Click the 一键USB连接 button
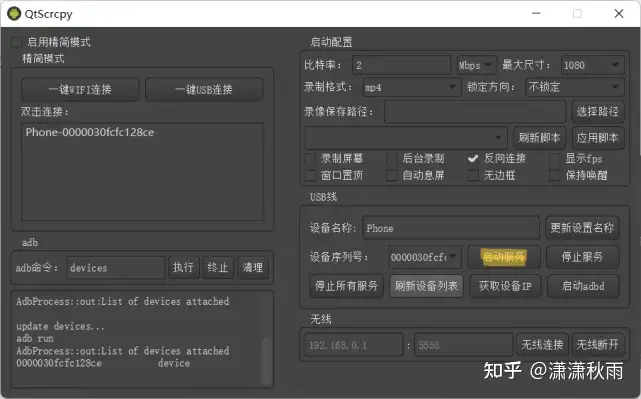This screenshot has width=641, height=399. pyautogui.click(x=204, y=90)
